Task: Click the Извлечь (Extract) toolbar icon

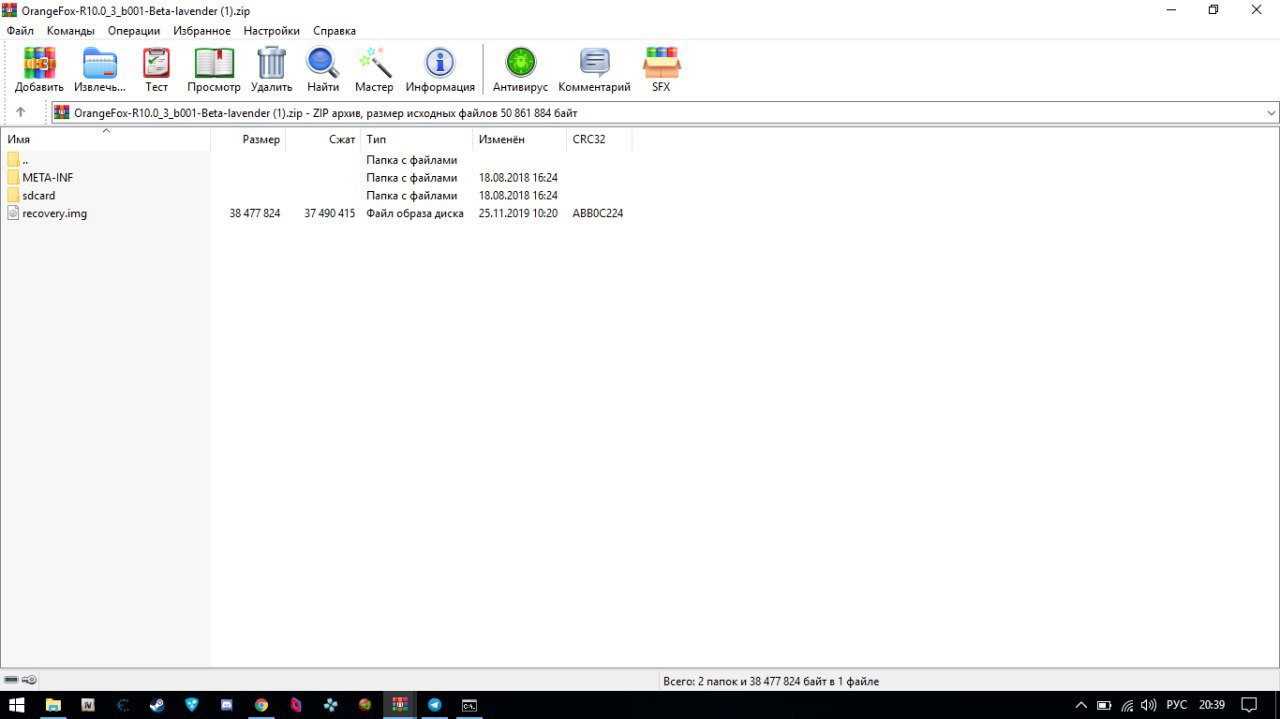Action: [100, 69]
